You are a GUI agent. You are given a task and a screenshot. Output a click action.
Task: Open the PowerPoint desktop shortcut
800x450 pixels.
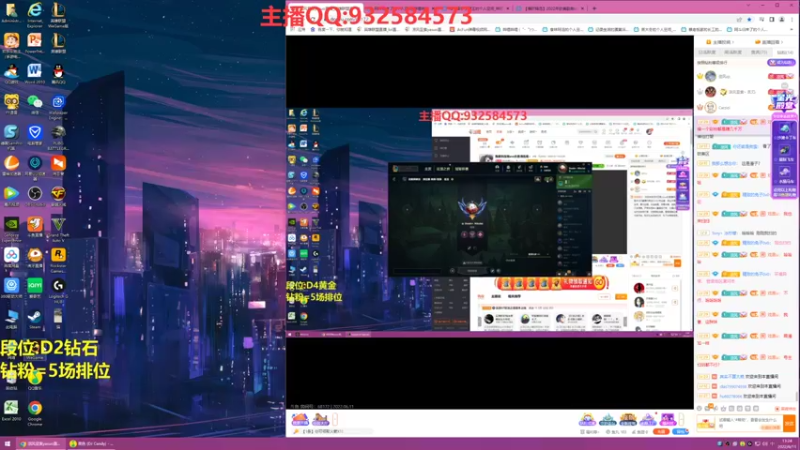pyautogui.click(x=35, y=43)
